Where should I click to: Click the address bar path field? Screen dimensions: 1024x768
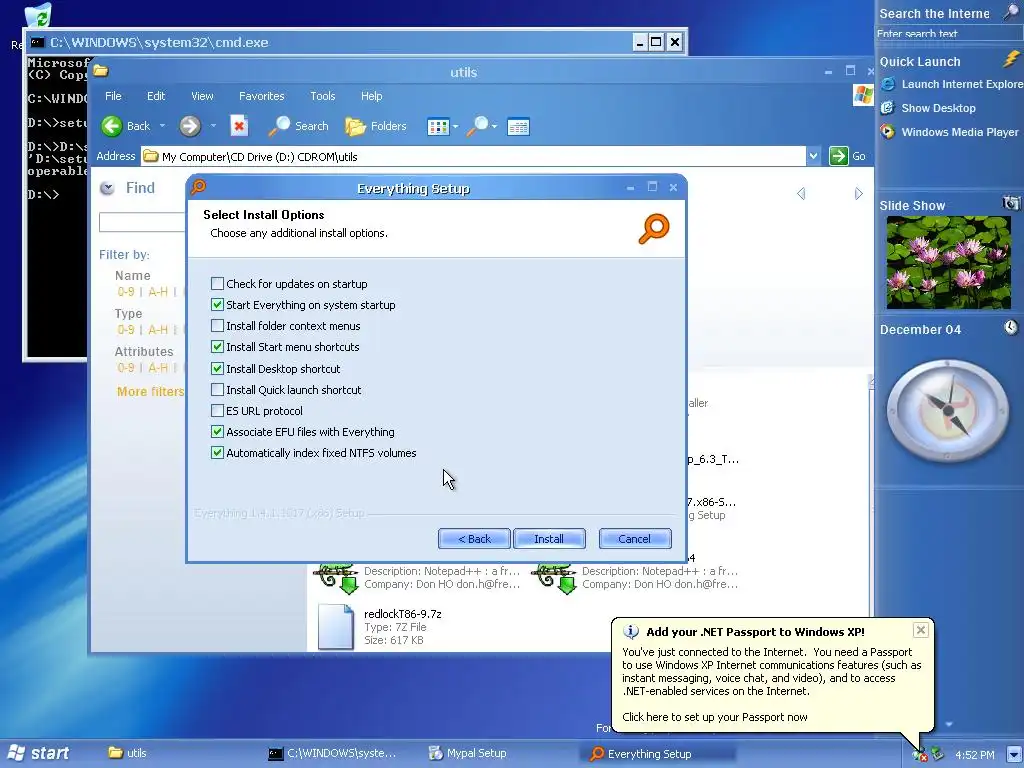coord(474,156)
